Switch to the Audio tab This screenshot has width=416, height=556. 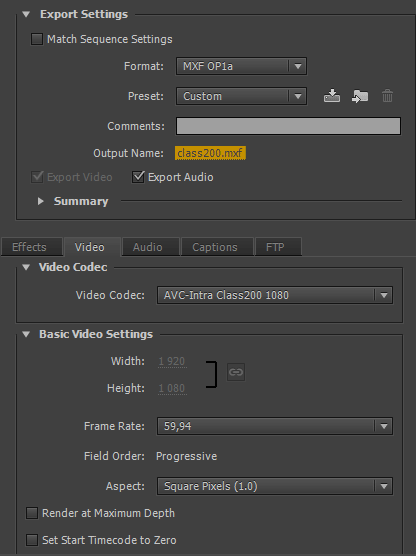[x=150, y=247]
